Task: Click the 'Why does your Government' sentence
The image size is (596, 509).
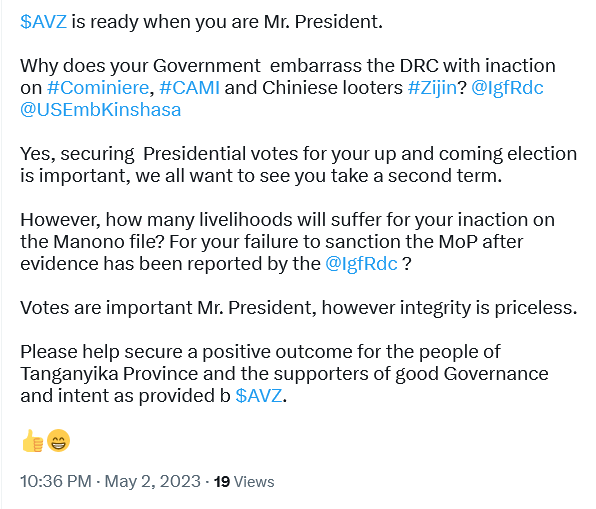Action: pos(288,88)
